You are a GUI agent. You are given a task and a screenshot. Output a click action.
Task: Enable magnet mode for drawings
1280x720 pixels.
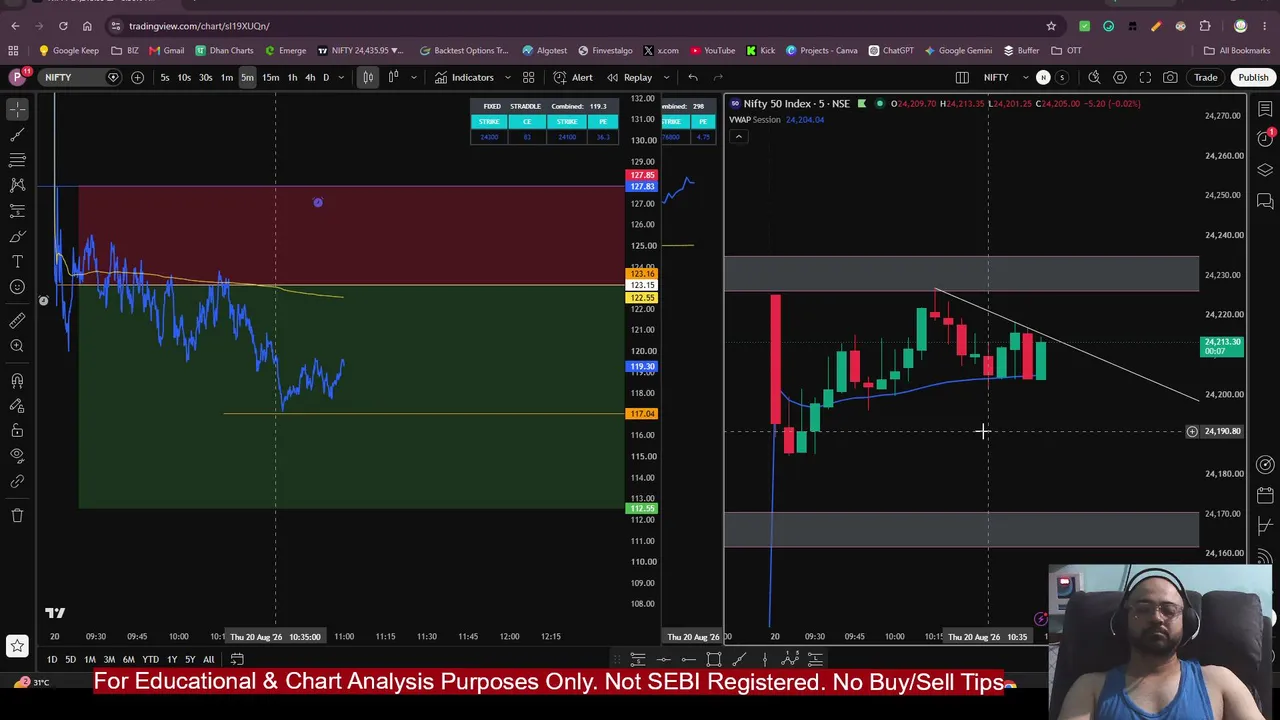tap(17, 380)
